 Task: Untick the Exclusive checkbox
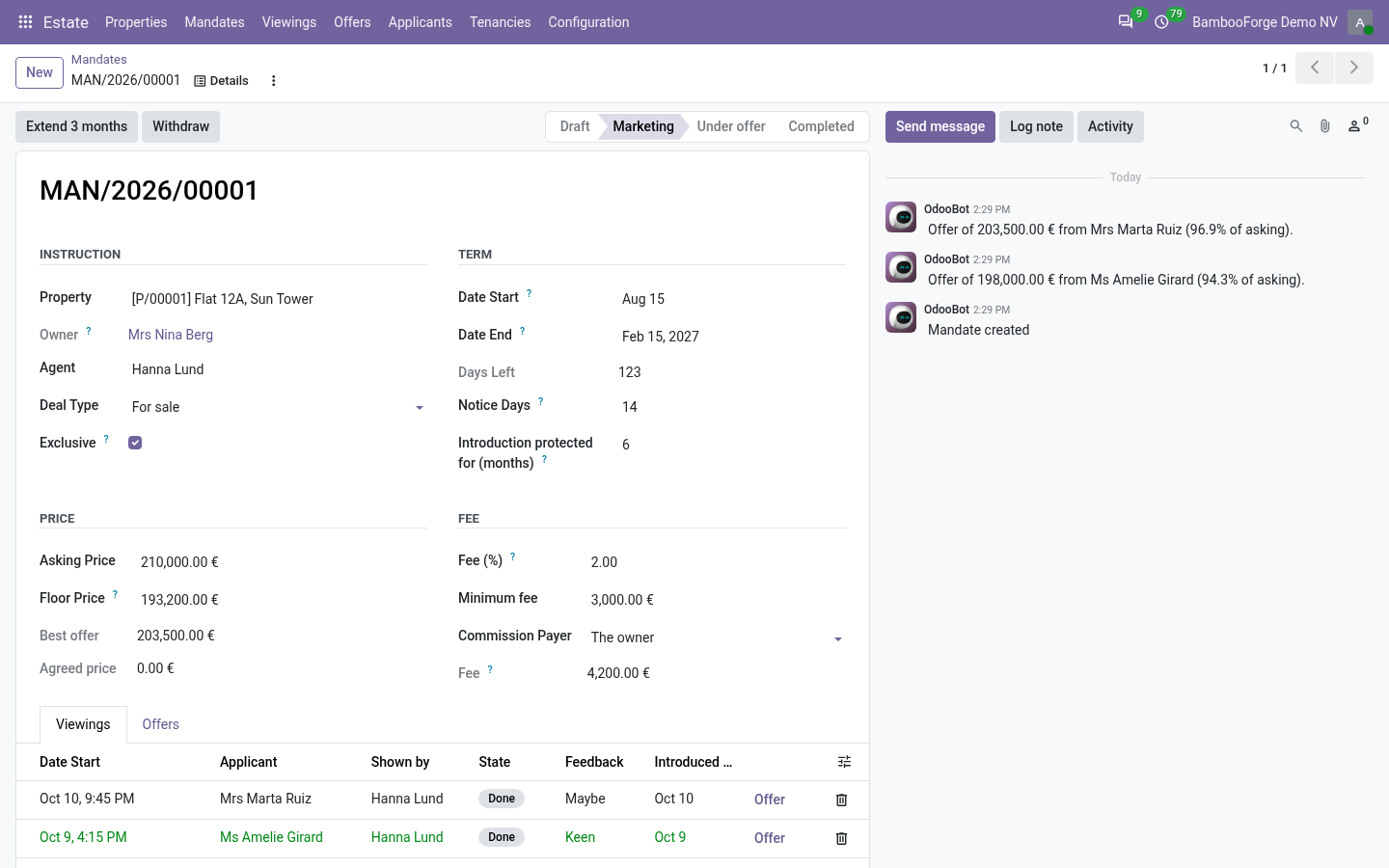(x=135, y=443)
